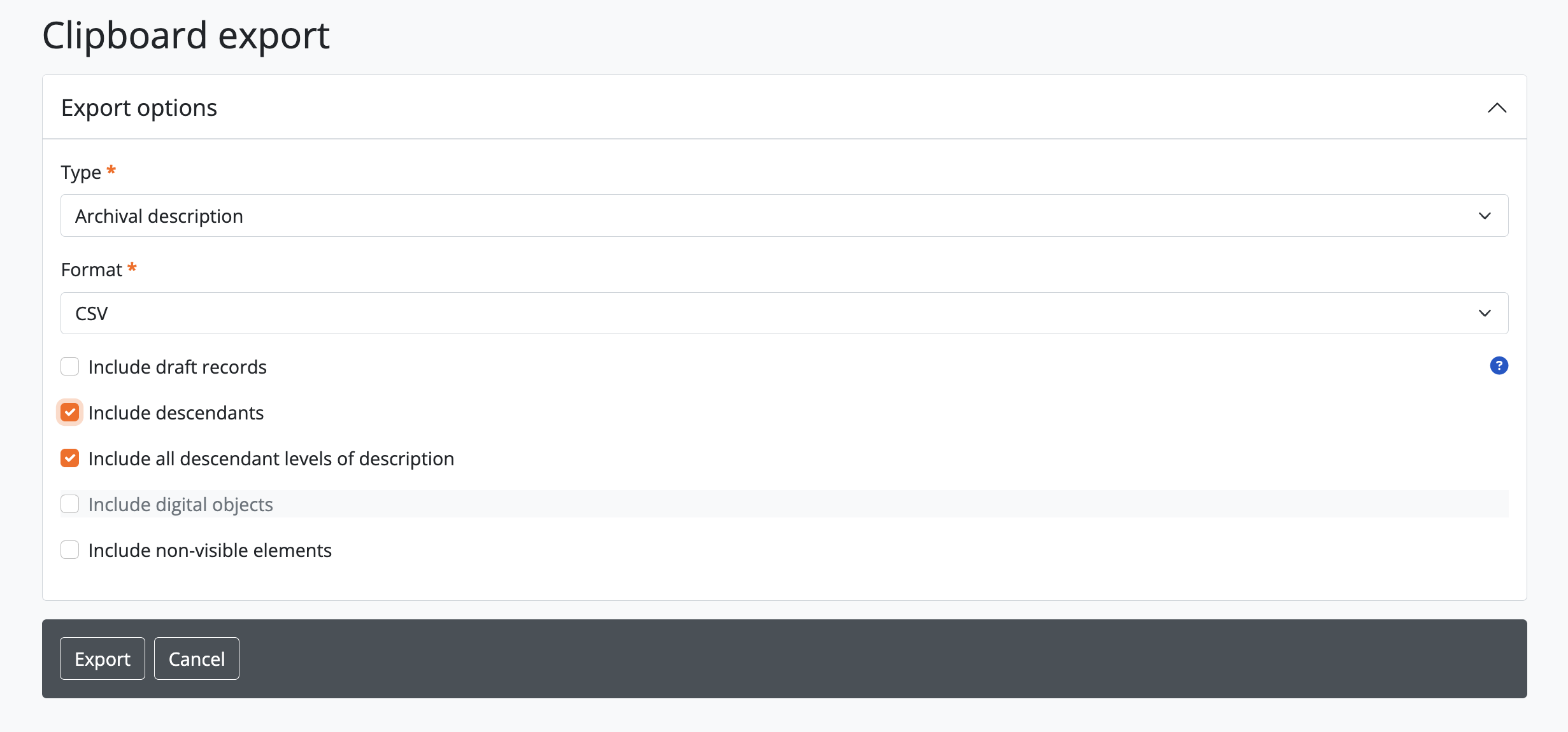Image resolution: width=1568 pixels, height=732 pixels.
Task: Enable Include draft records checkbox
Action: [70, 367]
